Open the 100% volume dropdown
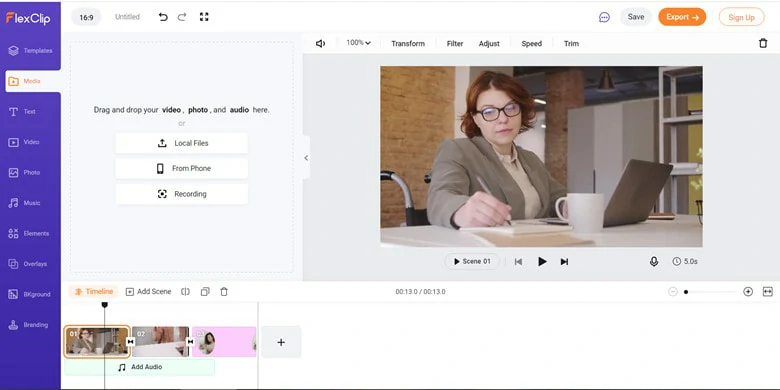Viewport: 780px width, 390px height. (359, 43)
